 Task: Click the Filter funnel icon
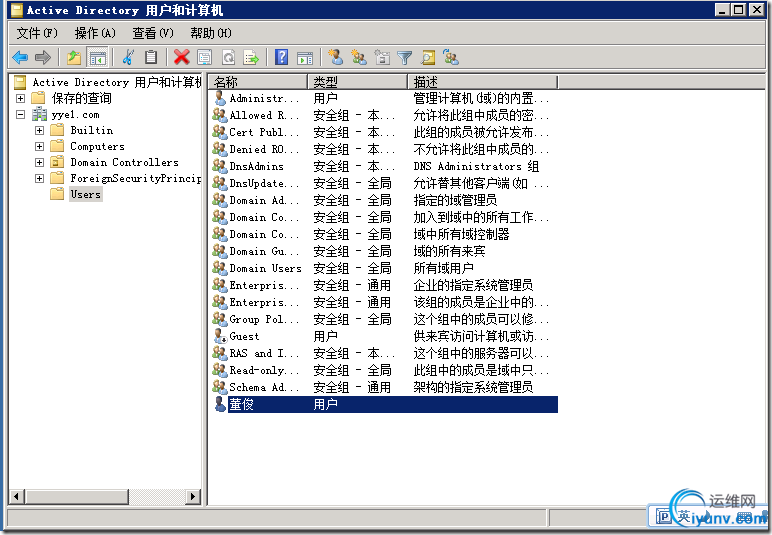pos(405,58)
